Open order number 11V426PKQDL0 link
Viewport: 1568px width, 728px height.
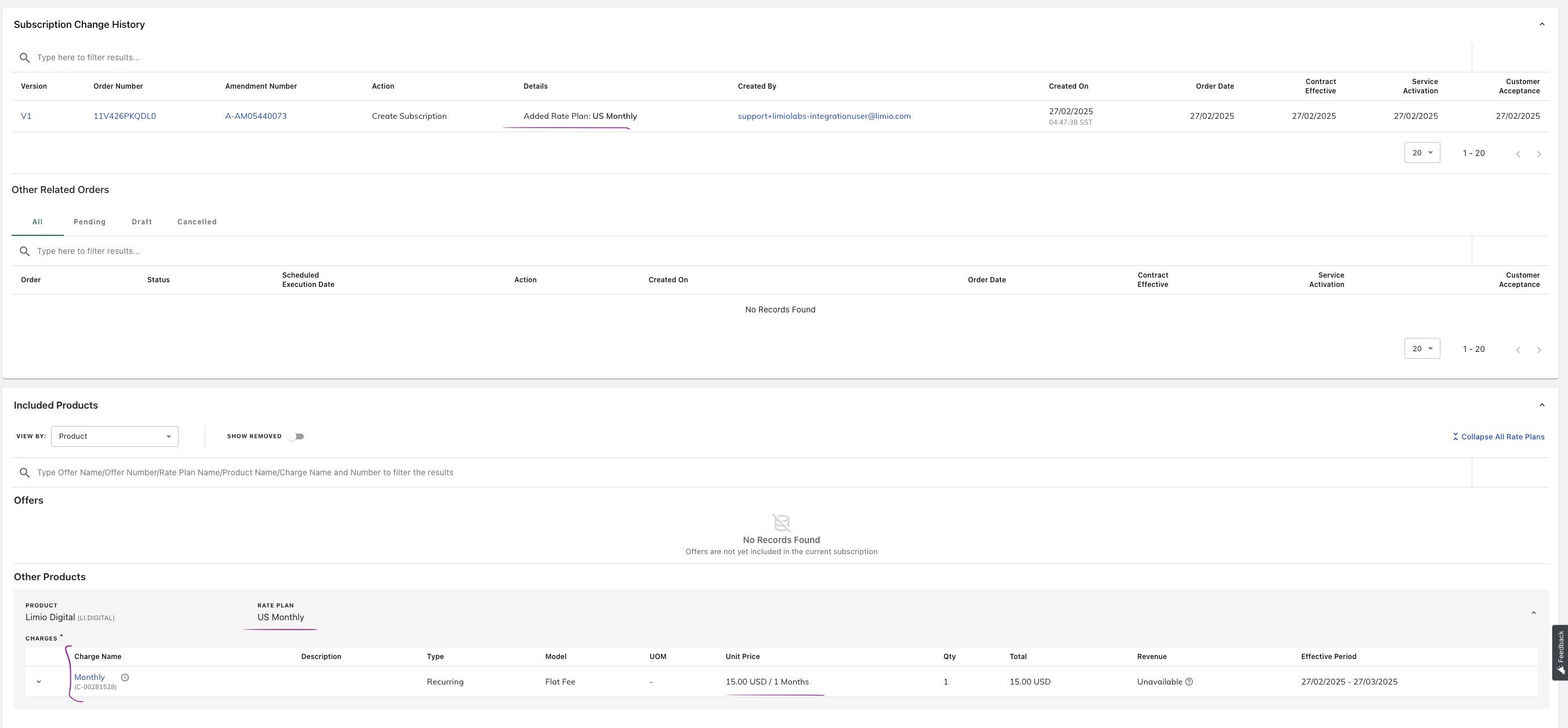click(124, 116)
